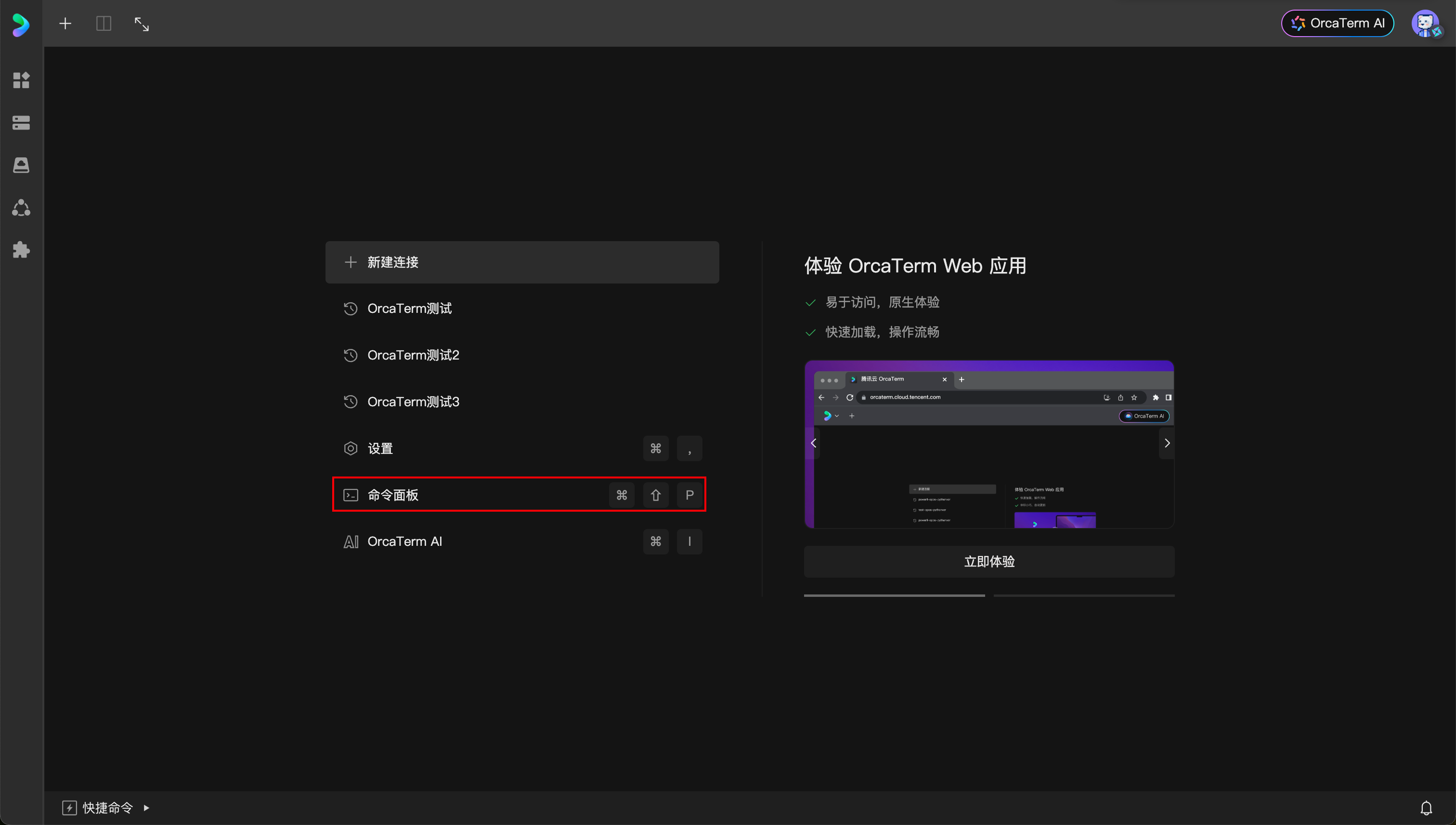This screenshot has width=1456, height=825.
Task: Go to previous carousel slide arrow
Action: [x=813, y=443]
